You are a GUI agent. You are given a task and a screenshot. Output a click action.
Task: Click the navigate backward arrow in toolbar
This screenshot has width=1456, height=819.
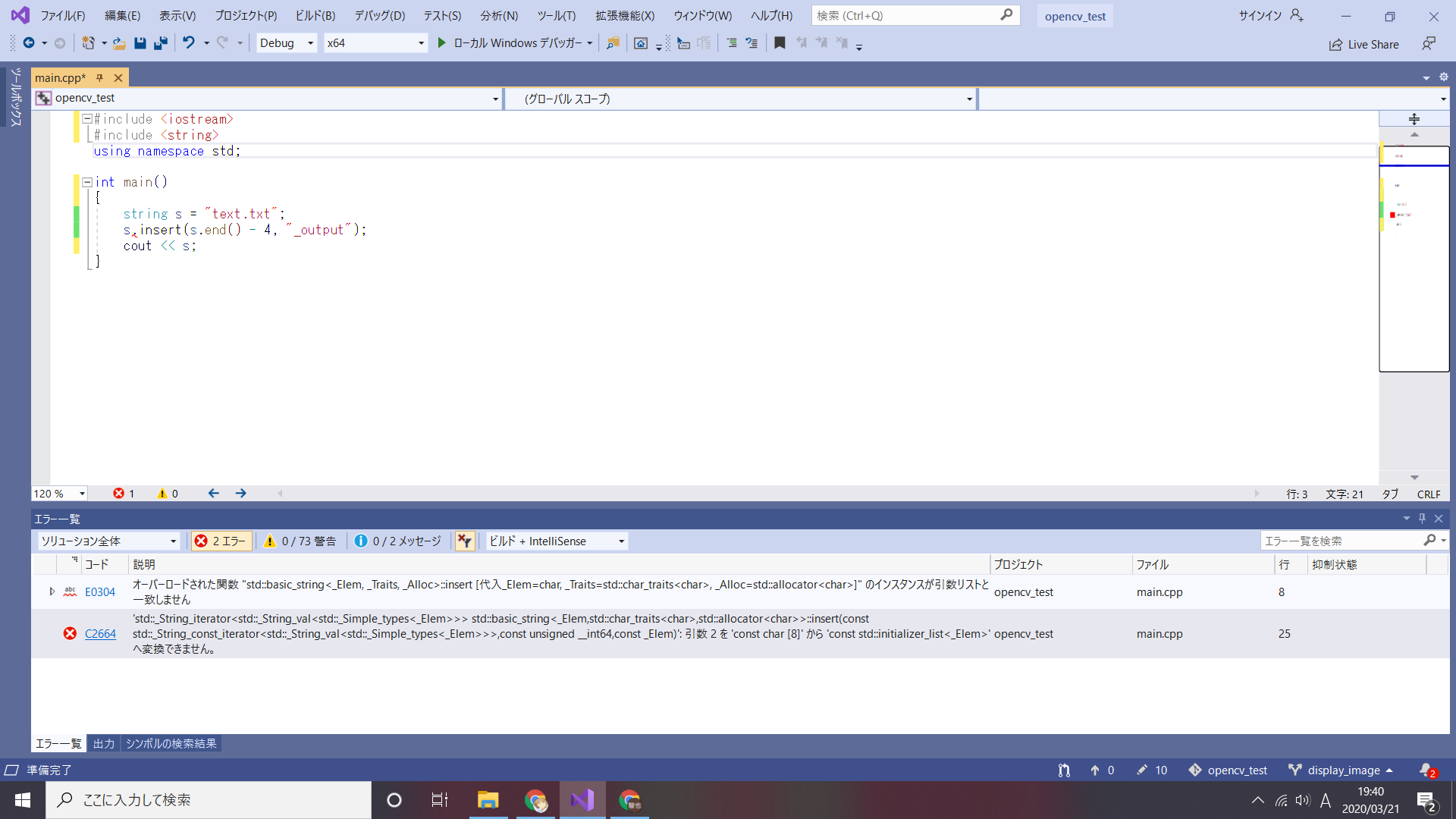coord(29,43)
